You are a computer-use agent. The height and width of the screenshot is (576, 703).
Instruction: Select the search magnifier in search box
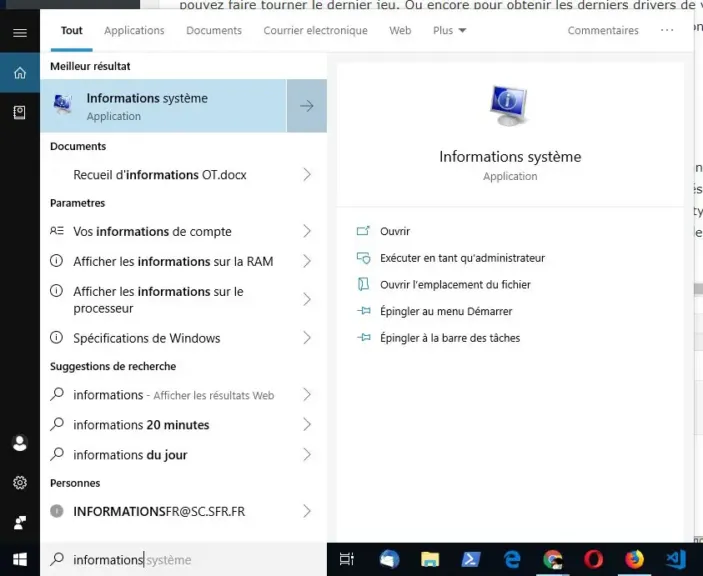pos(57,559)
